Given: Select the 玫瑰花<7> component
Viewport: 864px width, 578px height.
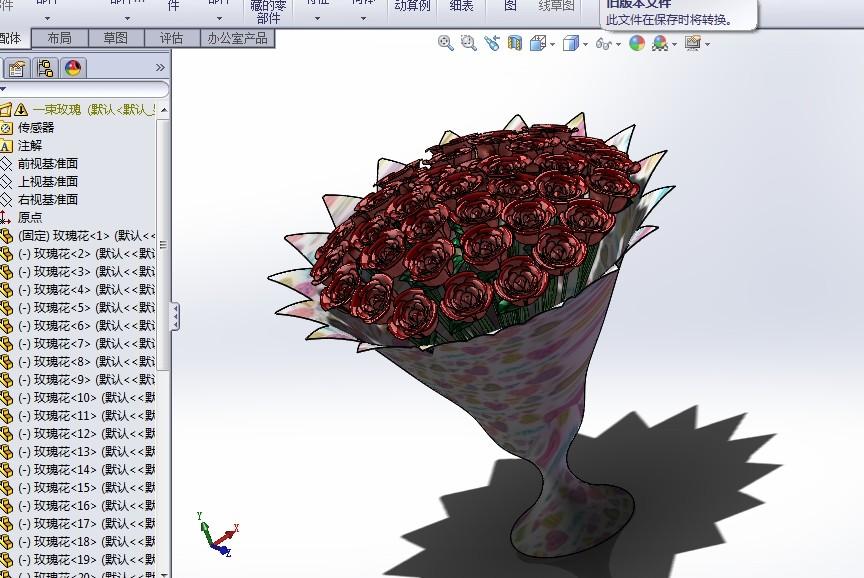Looking at the screenshot, I should click(x=87, y=344).
